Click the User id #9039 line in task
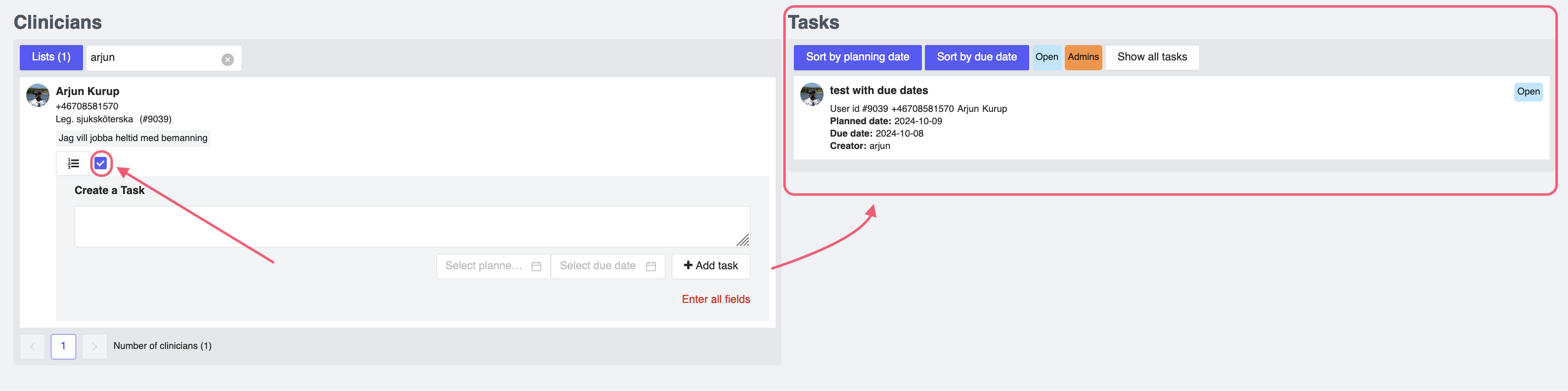1568x391 pixels. tap(918, 109)
